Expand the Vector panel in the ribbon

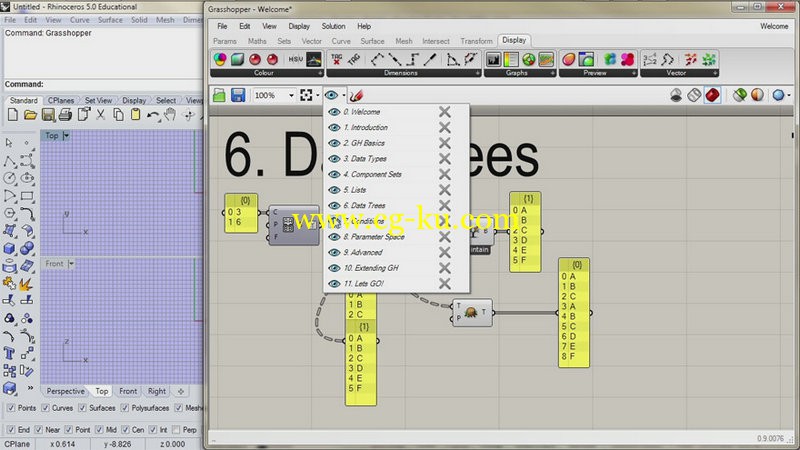(x=715, y=73)
